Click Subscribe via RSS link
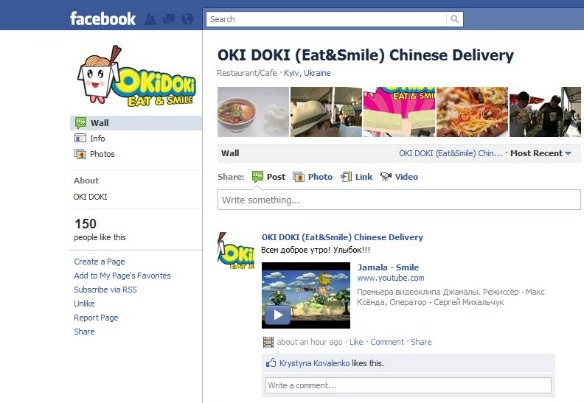The width and height of the screenshot is (584, 403). 105,289
